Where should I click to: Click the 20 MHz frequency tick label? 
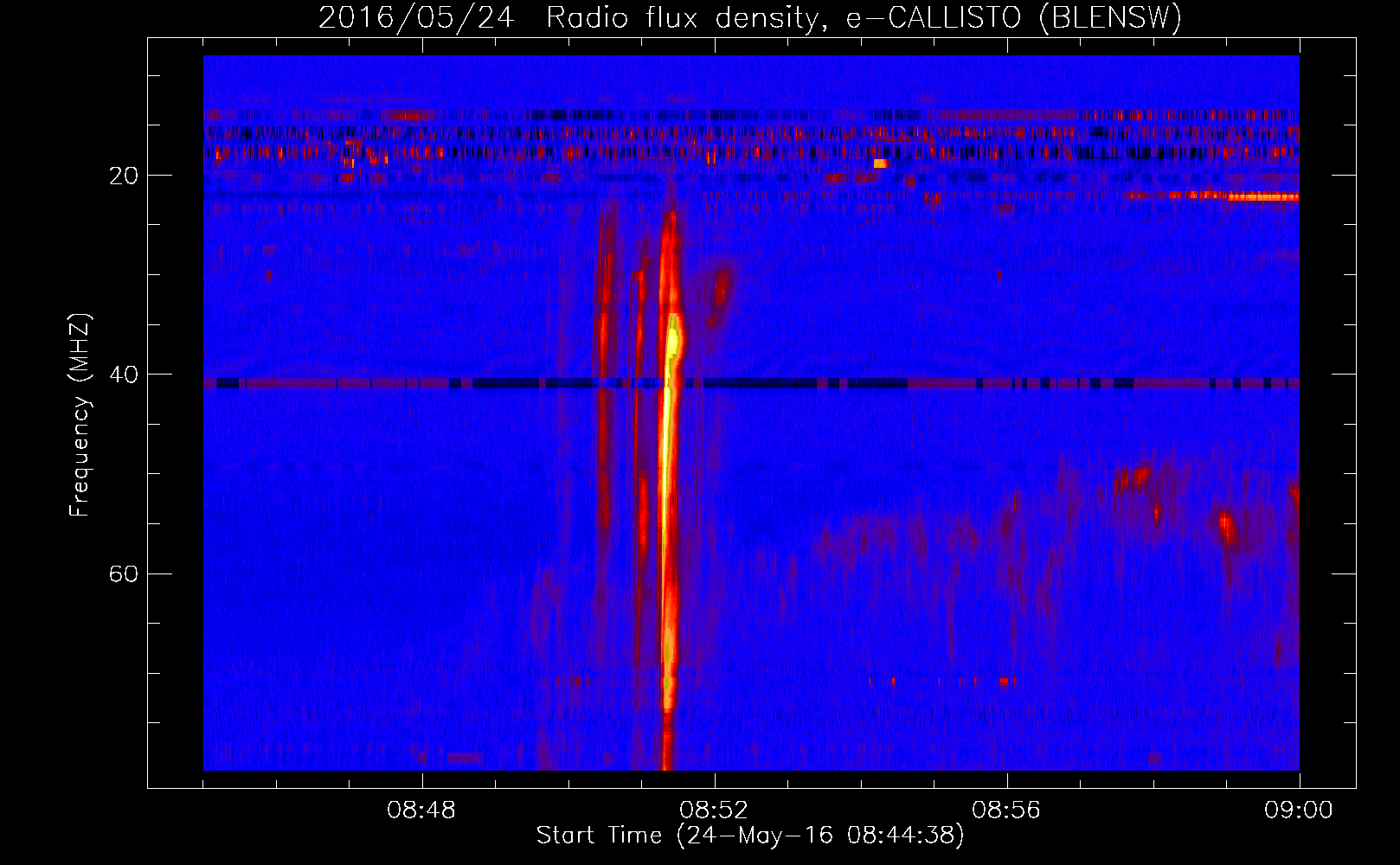pyautogui.click(x=124, y=176)
